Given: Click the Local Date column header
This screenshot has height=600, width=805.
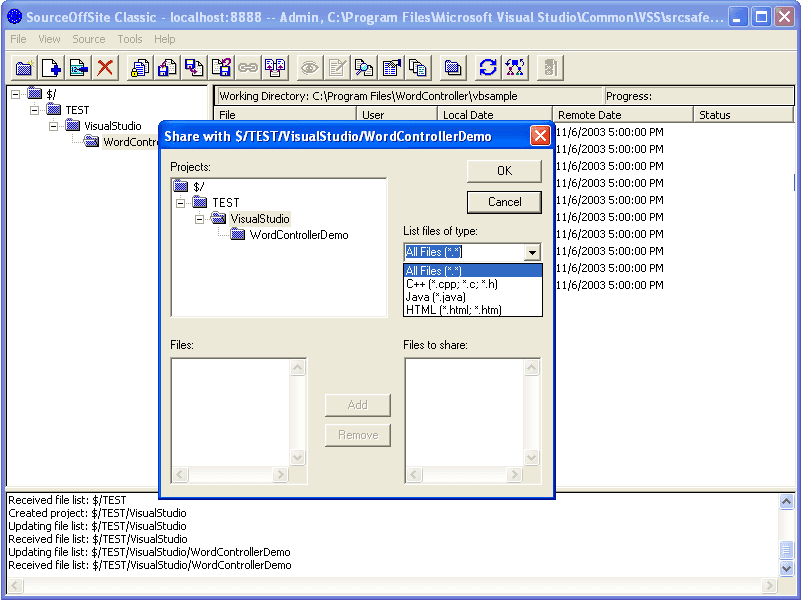Looking at the screenshot, I should 494,115.
